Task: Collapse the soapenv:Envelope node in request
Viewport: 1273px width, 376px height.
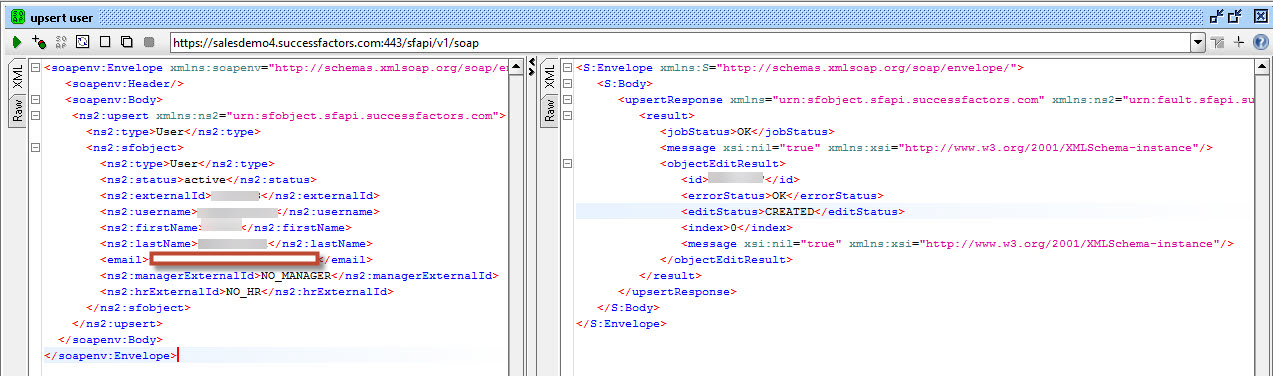Action: point(35,67)
